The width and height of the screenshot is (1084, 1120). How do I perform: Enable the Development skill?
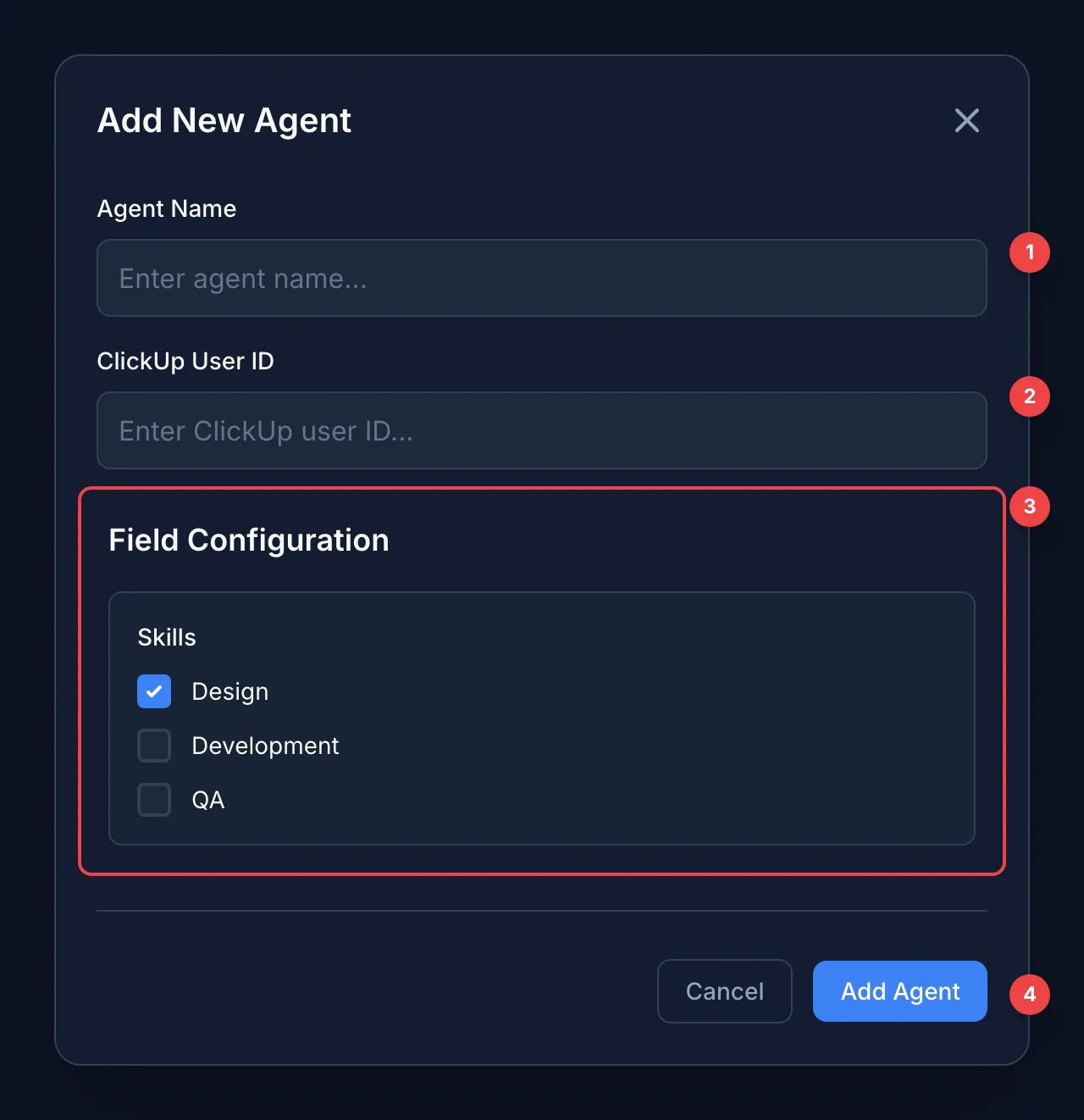point(153,746)
